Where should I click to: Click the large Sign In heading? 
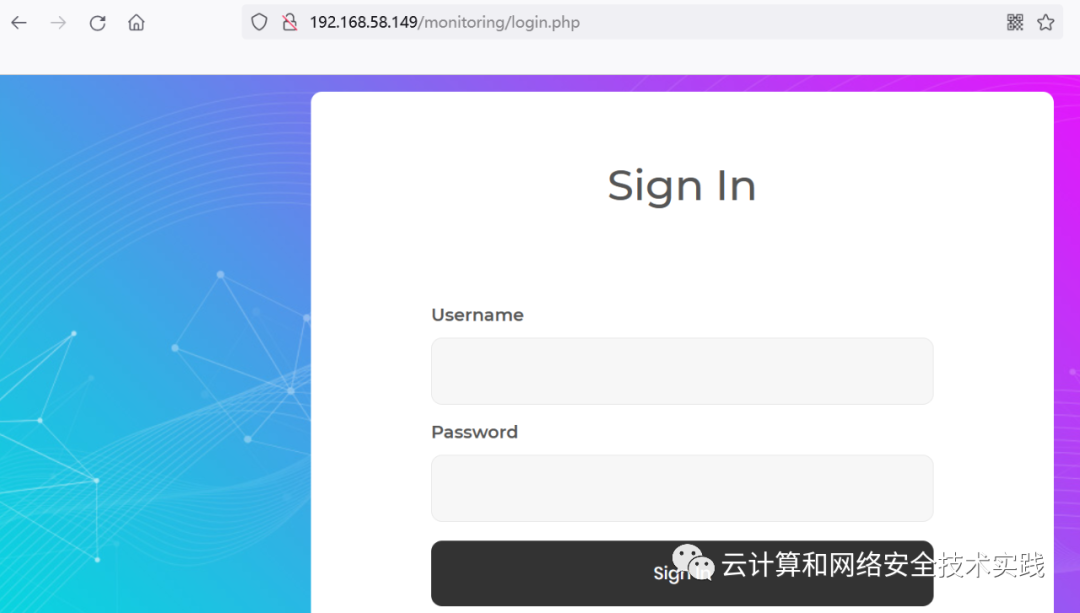tap(682, 186)
